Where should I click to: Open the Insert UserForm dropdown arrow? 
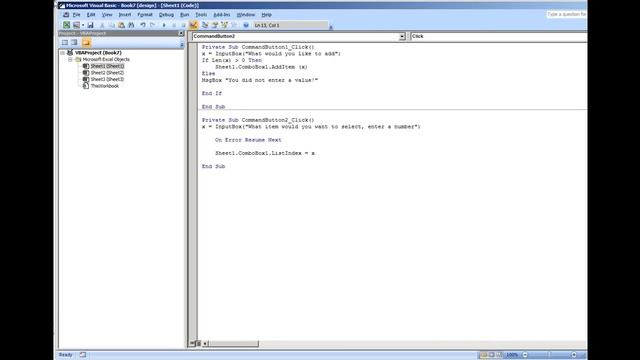(83, 25)
